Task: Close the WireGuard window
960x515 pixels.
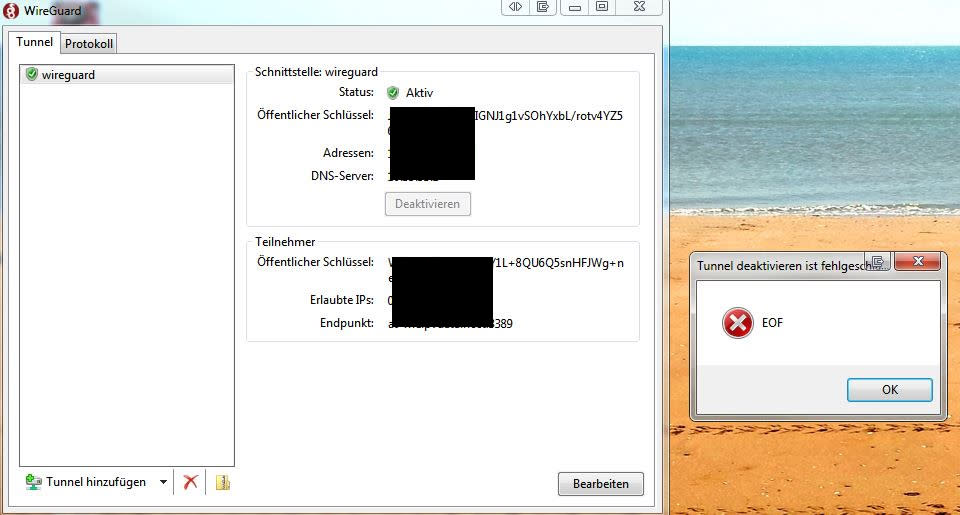Action: pyautogui.click(x=639, y=7)
